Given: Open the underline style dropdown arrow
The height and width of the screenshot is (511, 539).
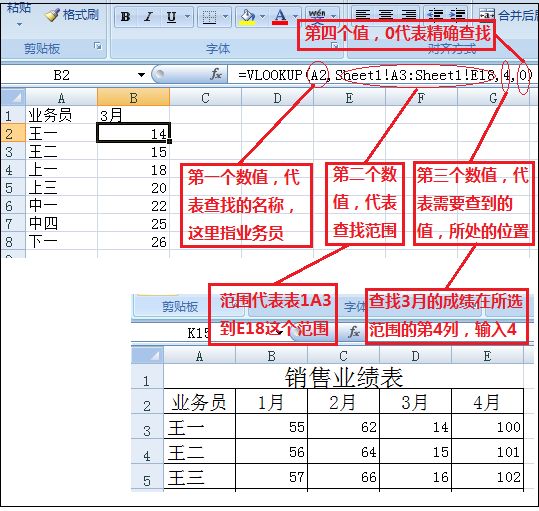Looking at the screenshot, I should tap(187, 16).
